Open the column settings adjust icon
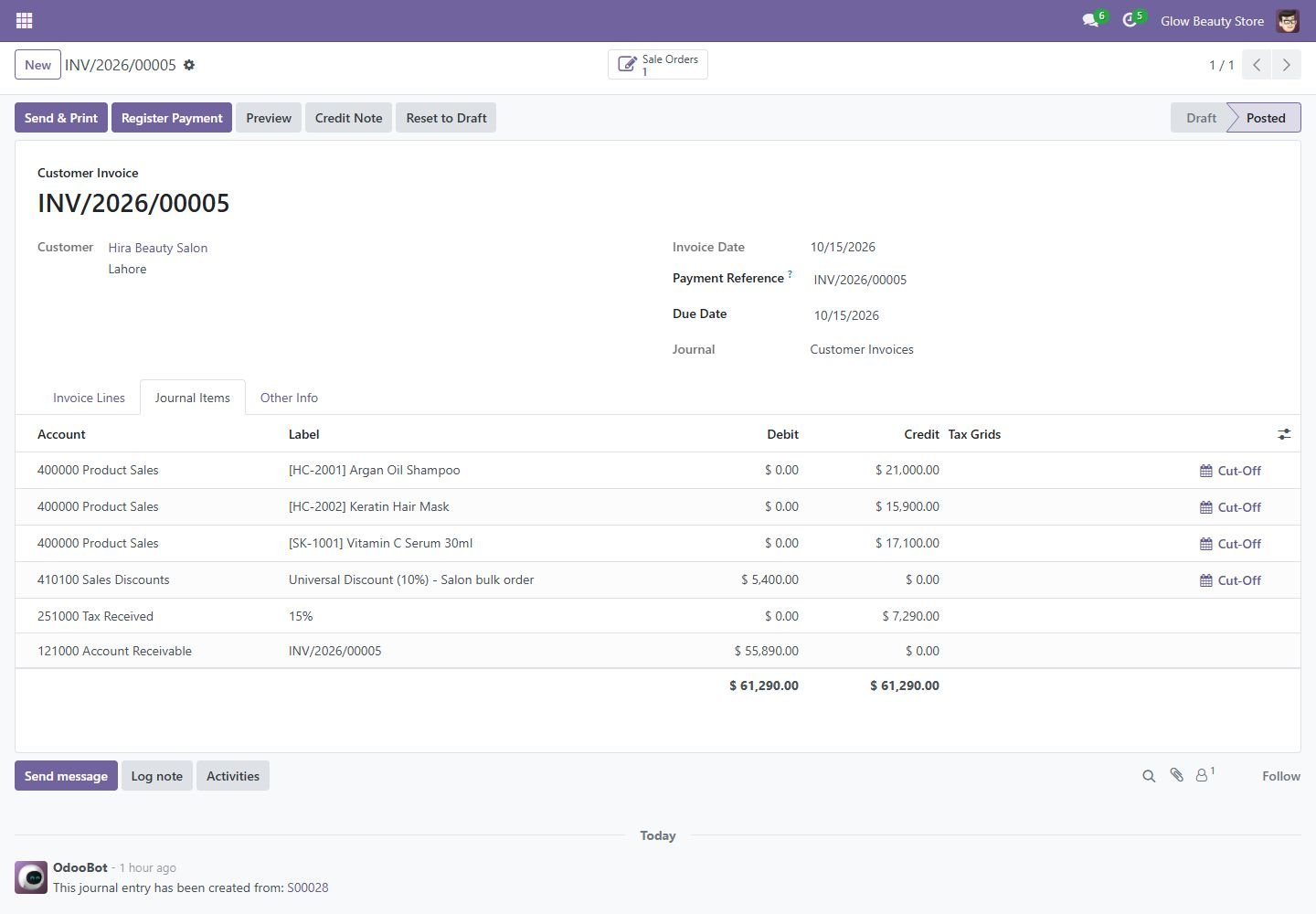1316x914 pixels. (x=1284, y=434)
